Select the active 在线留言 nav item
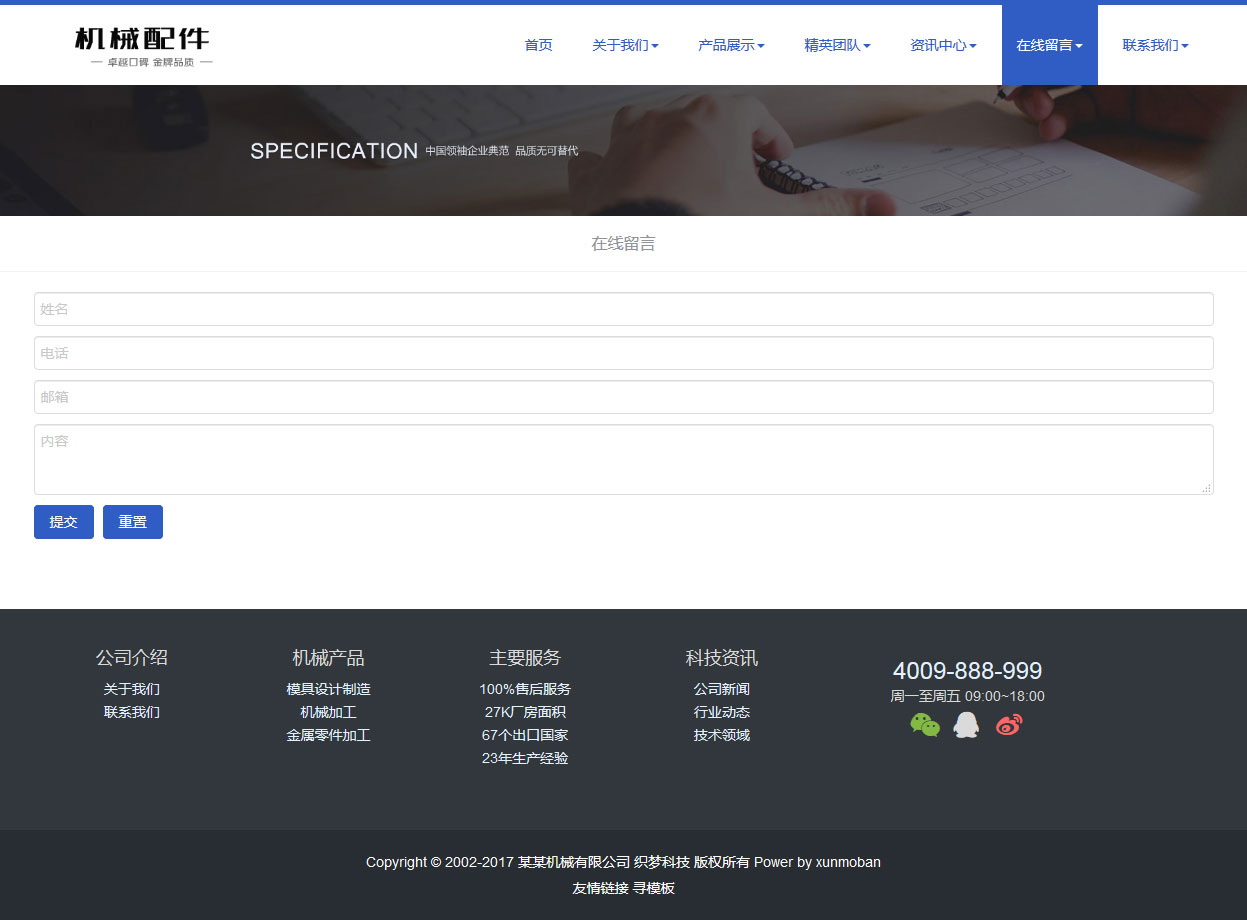The width and height of the screenshot is (1247, 920). [1049, 46]
